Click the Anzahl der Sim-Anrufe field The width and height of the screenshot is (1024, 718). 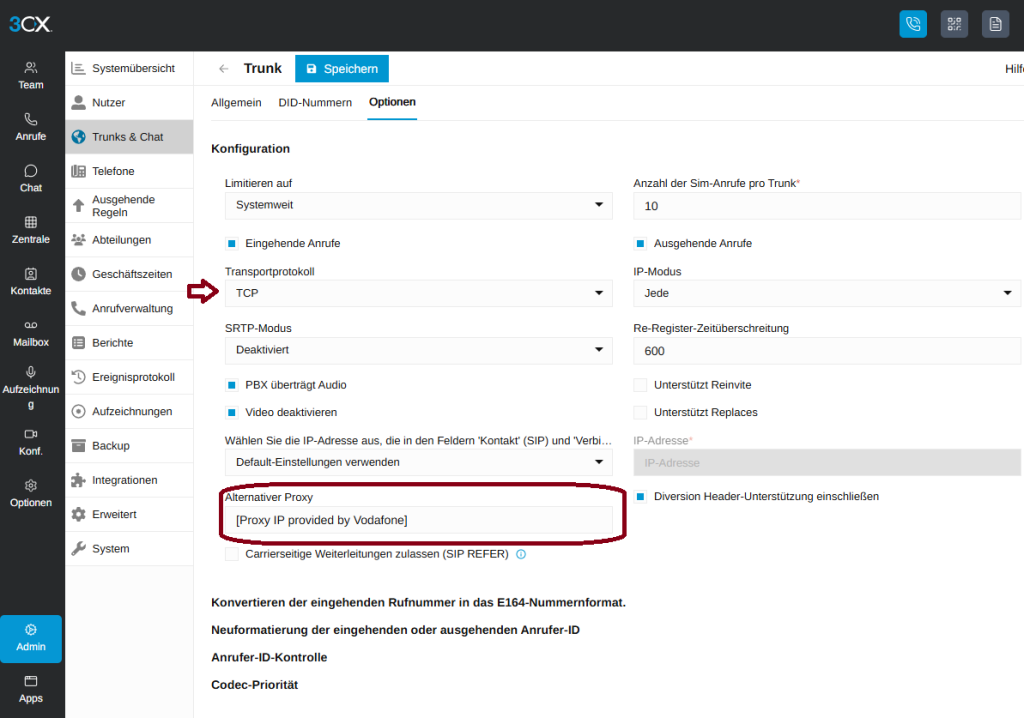point(827,206)
